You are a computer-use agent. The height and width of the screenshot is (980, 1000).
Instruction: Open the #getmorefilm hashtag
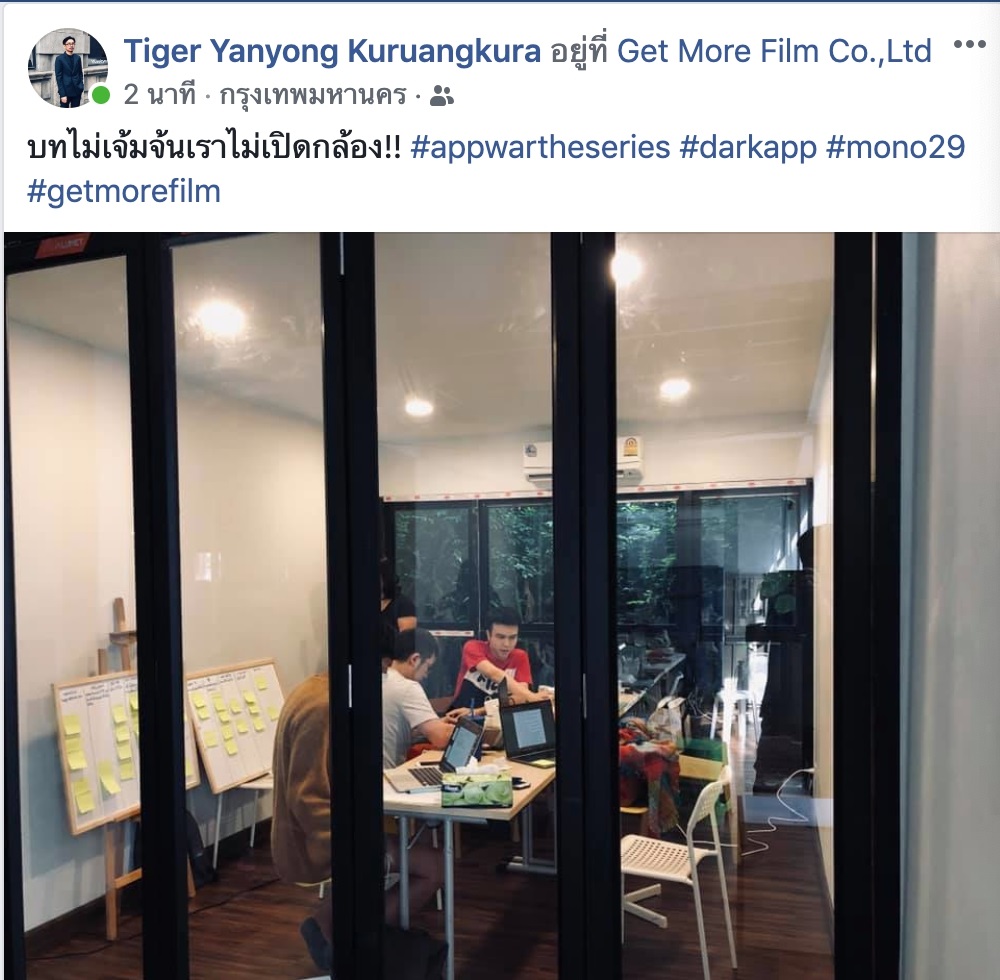tap(124, 191)
